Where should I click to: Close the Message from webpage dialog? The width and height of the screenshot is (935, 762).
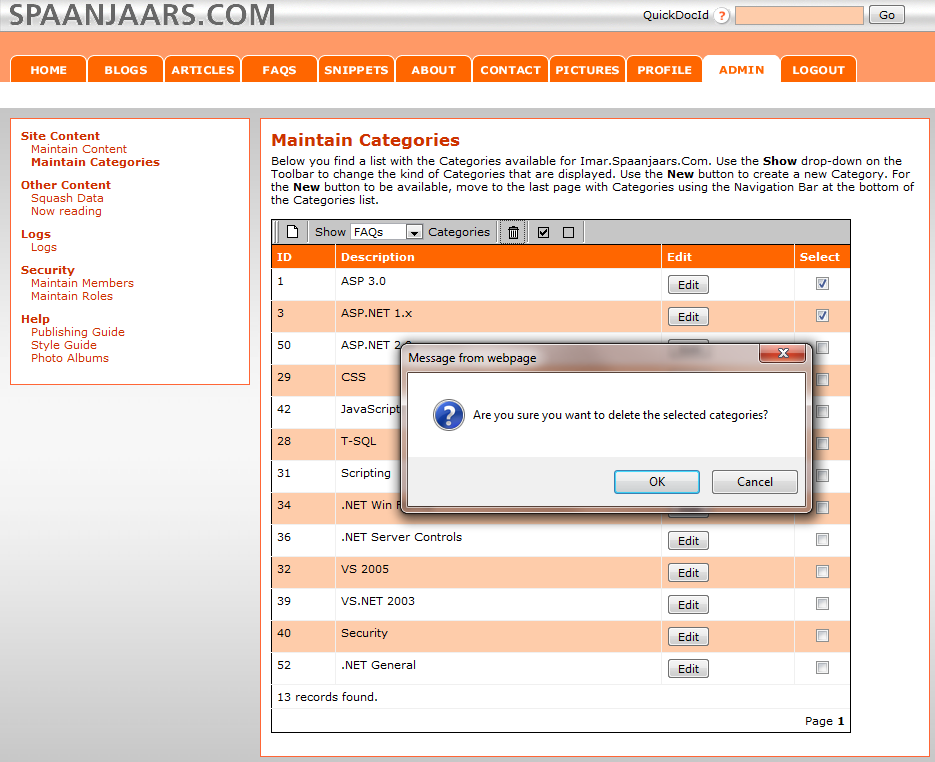pos(783,356)
